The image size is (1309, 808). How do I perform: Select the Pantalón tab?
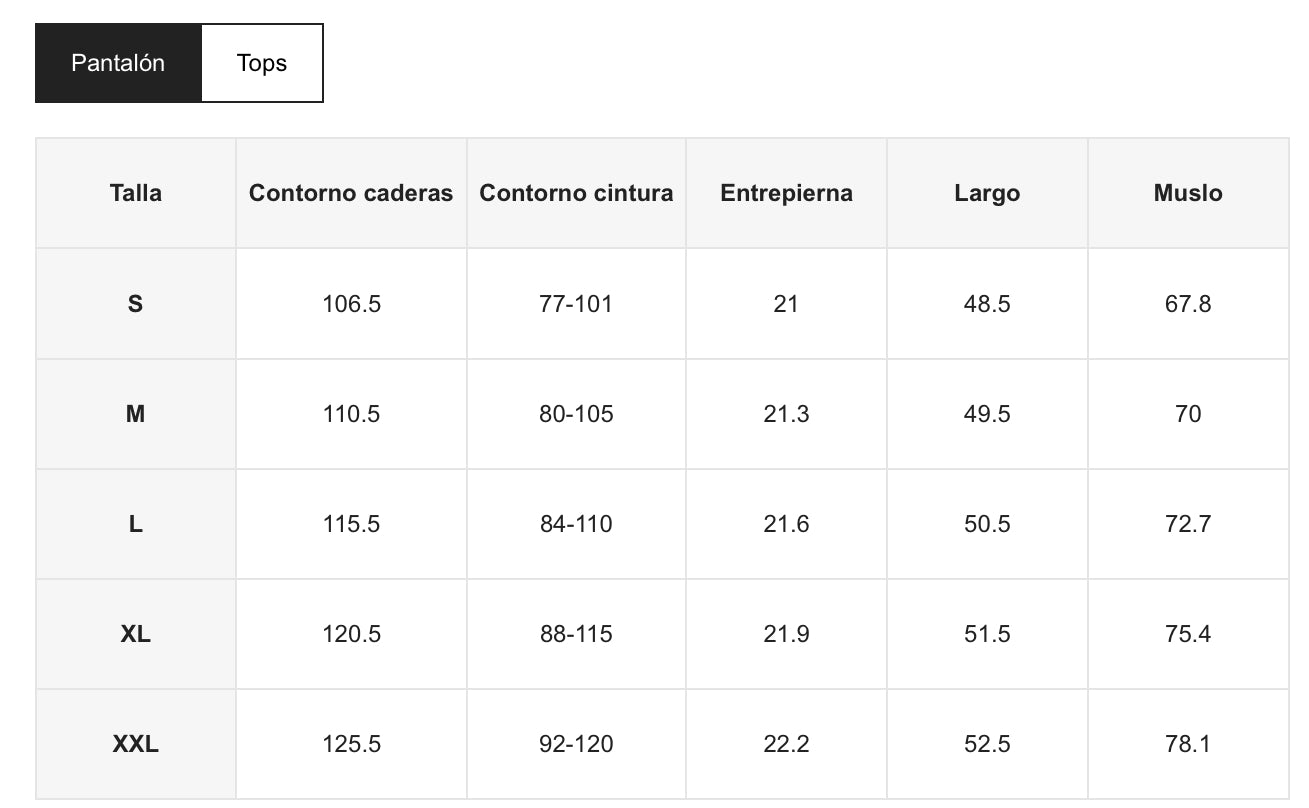pyautogui.click(x=118, y=63)
